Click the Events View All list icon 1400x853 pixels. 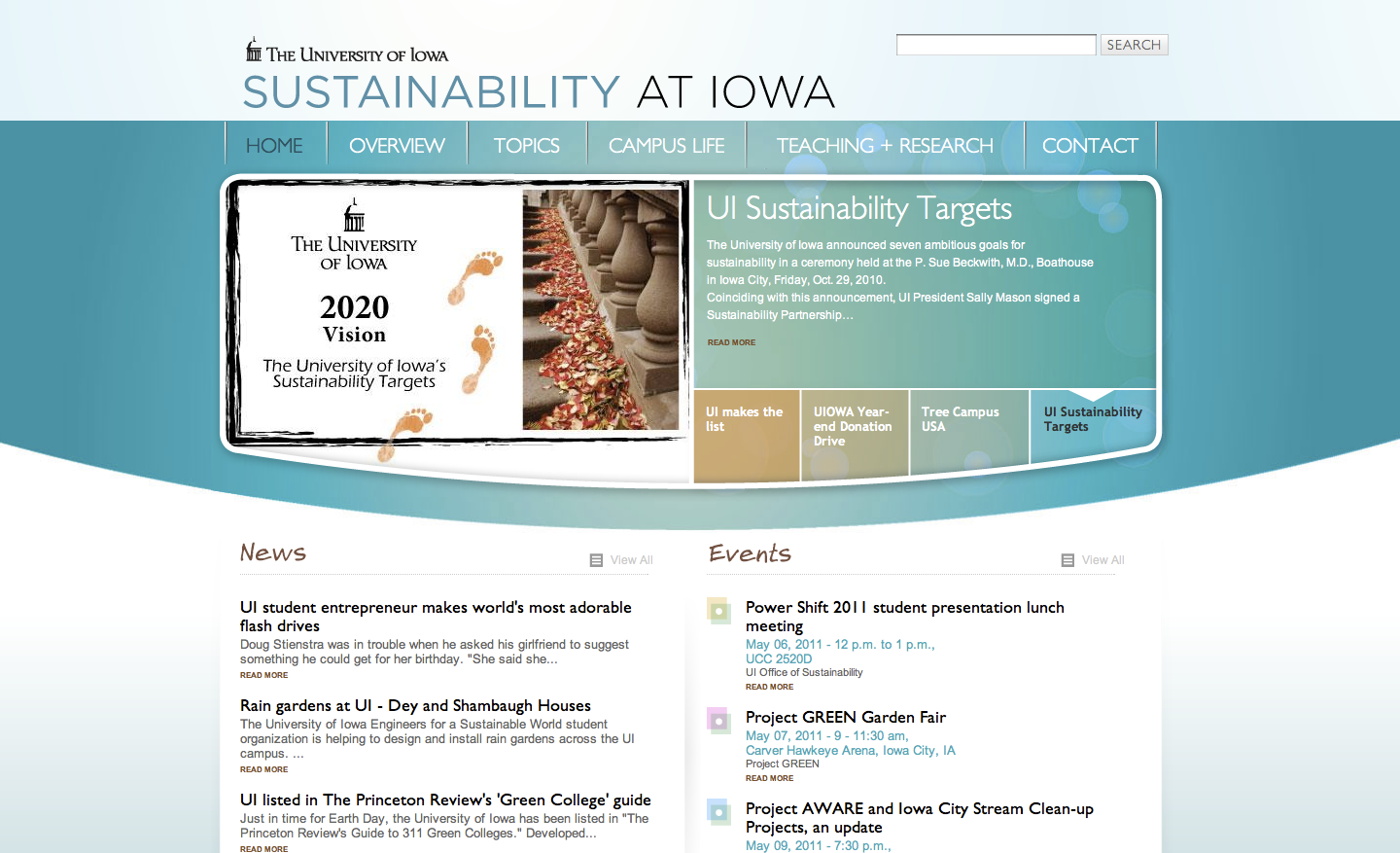coord(1067,560)
